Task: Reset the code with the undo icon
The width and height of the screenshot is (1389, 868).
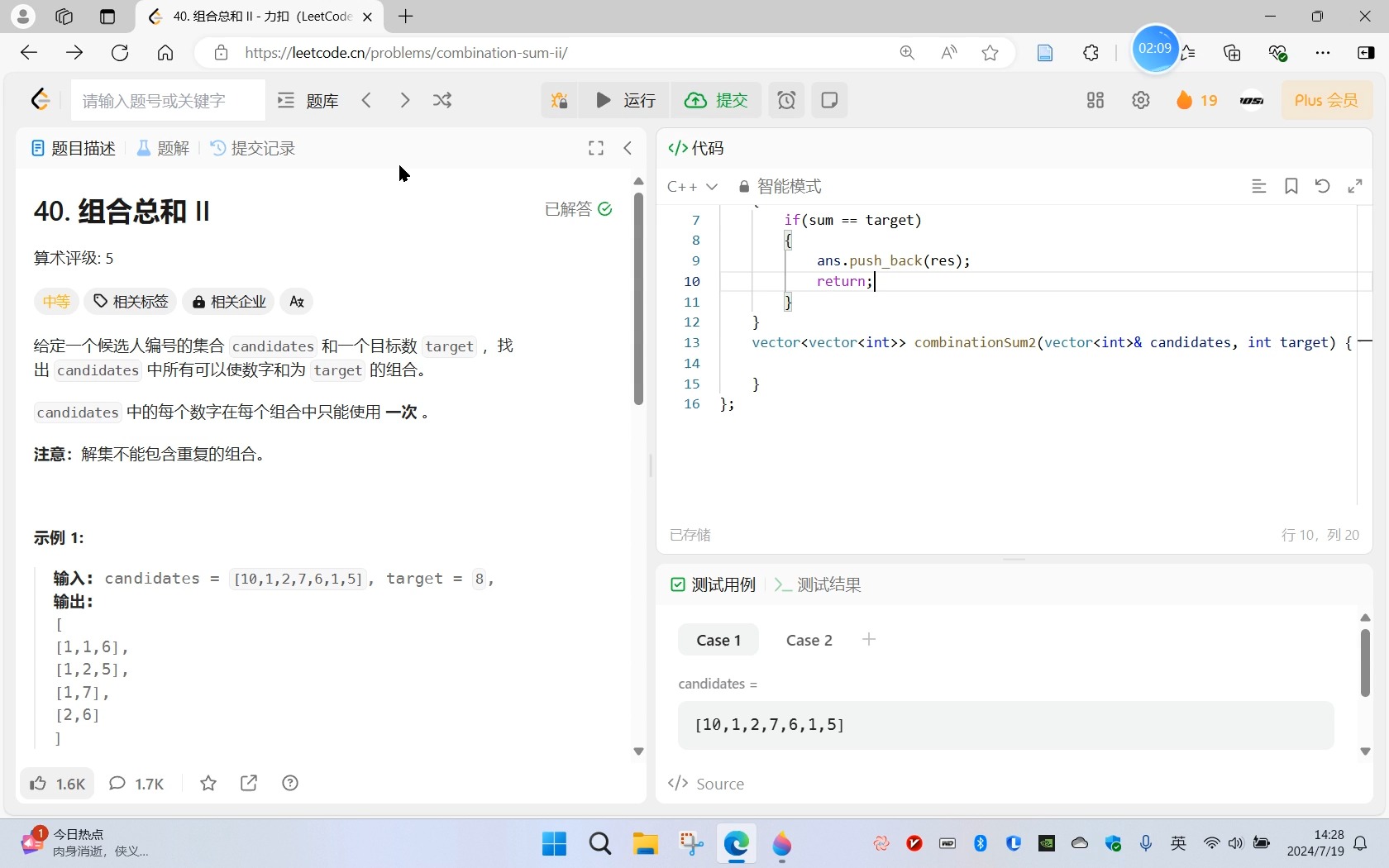Action: [1323, 187]
